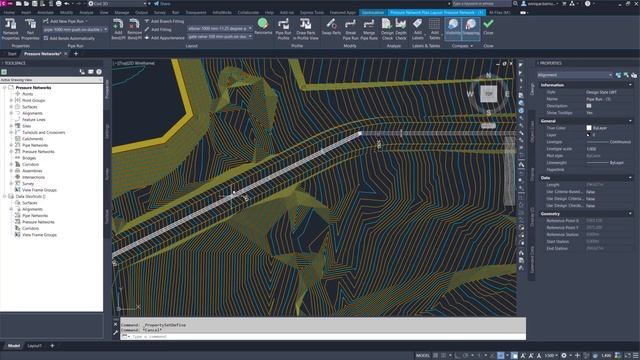Open the Pipe Run Profile tool
The height and width of the screenshot is (360, 640).
(283, 29)
